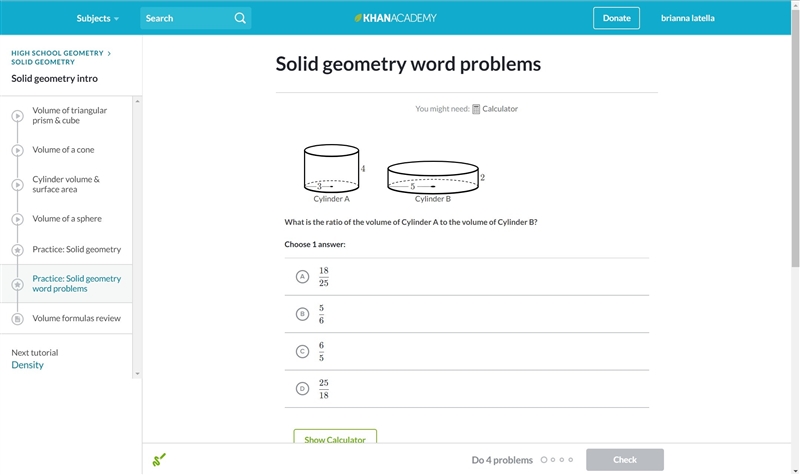Click the search magnifier icon

click(x=240, y=18)
